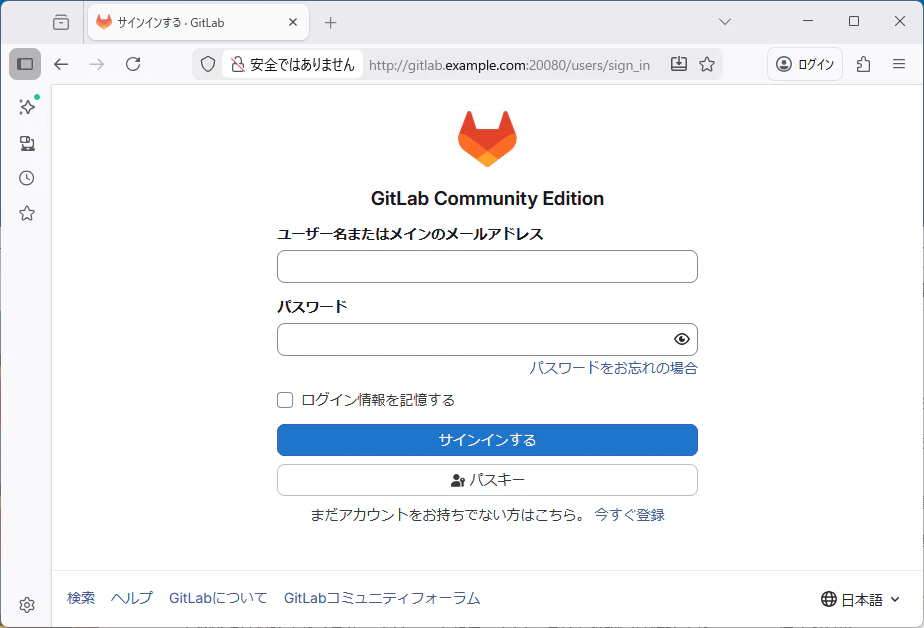This screenshot has width=924, height=628.
Task: Open bookmarks star in sidebar
Action: 27,213
